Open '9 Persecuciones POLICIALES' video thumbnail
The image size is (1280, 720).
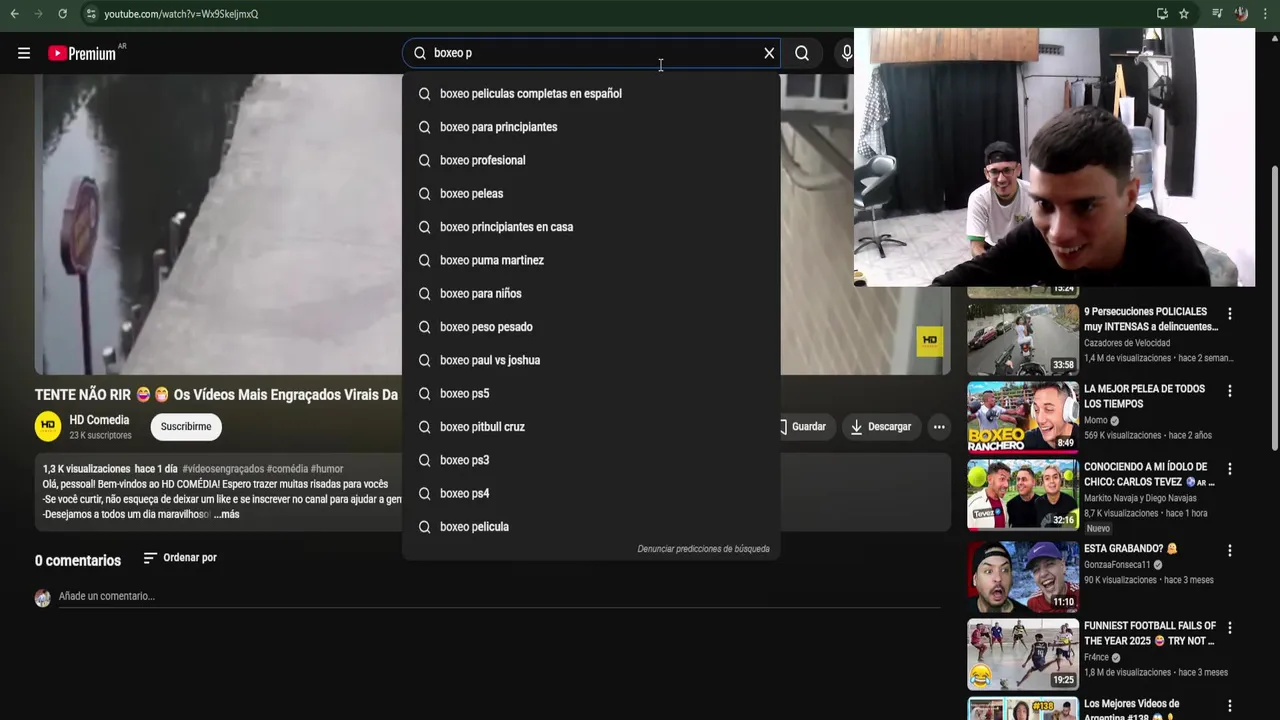pos(1023,340)
